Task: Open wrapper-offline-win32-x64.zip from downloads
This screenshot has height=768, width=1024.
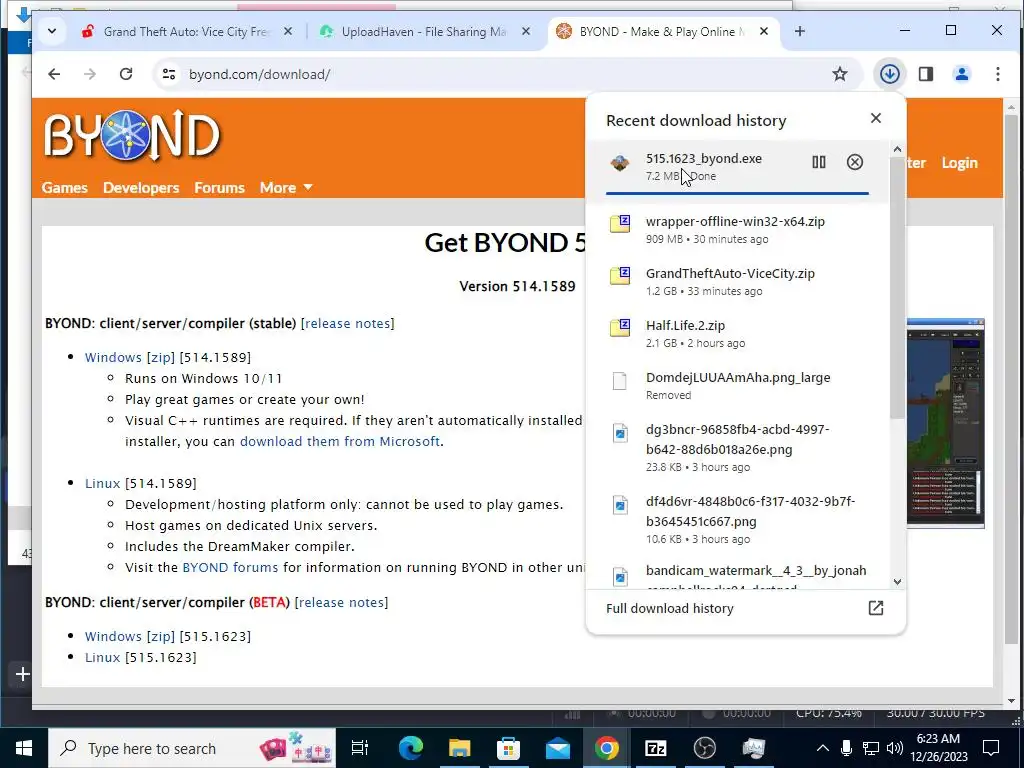Action: [738, 230]
